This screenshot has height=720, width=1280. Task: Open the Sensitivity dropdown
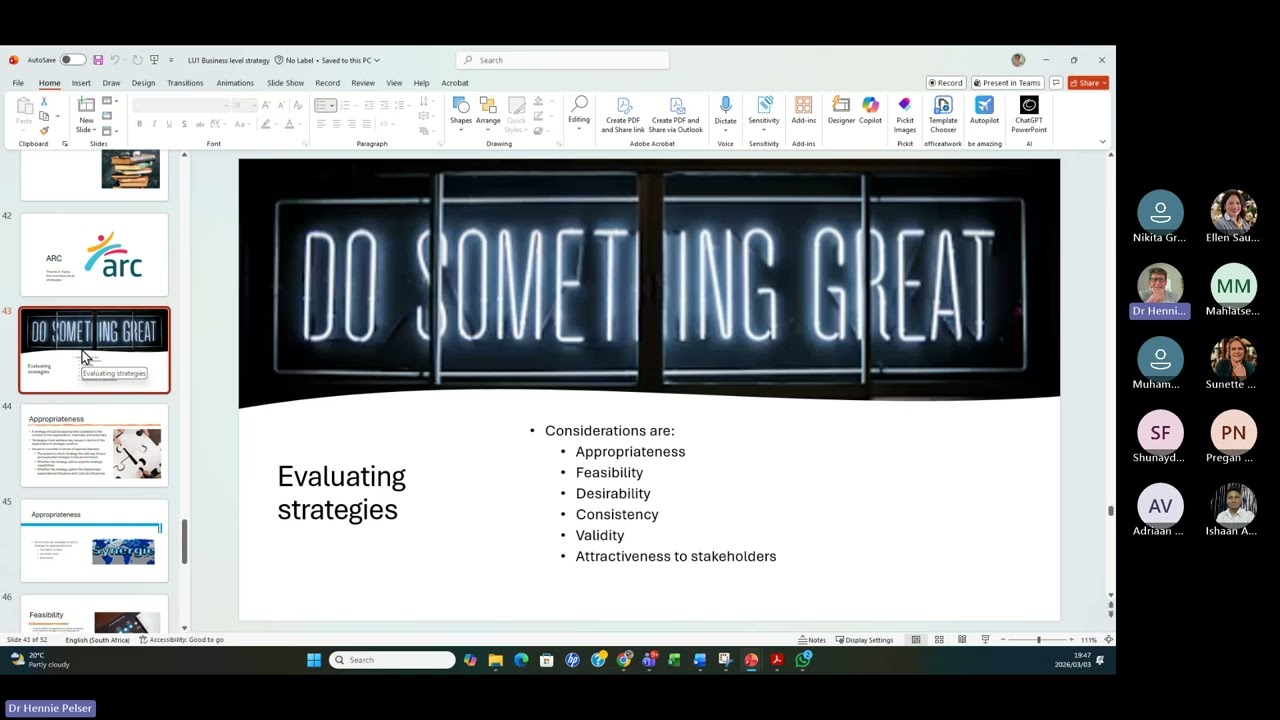764,112
